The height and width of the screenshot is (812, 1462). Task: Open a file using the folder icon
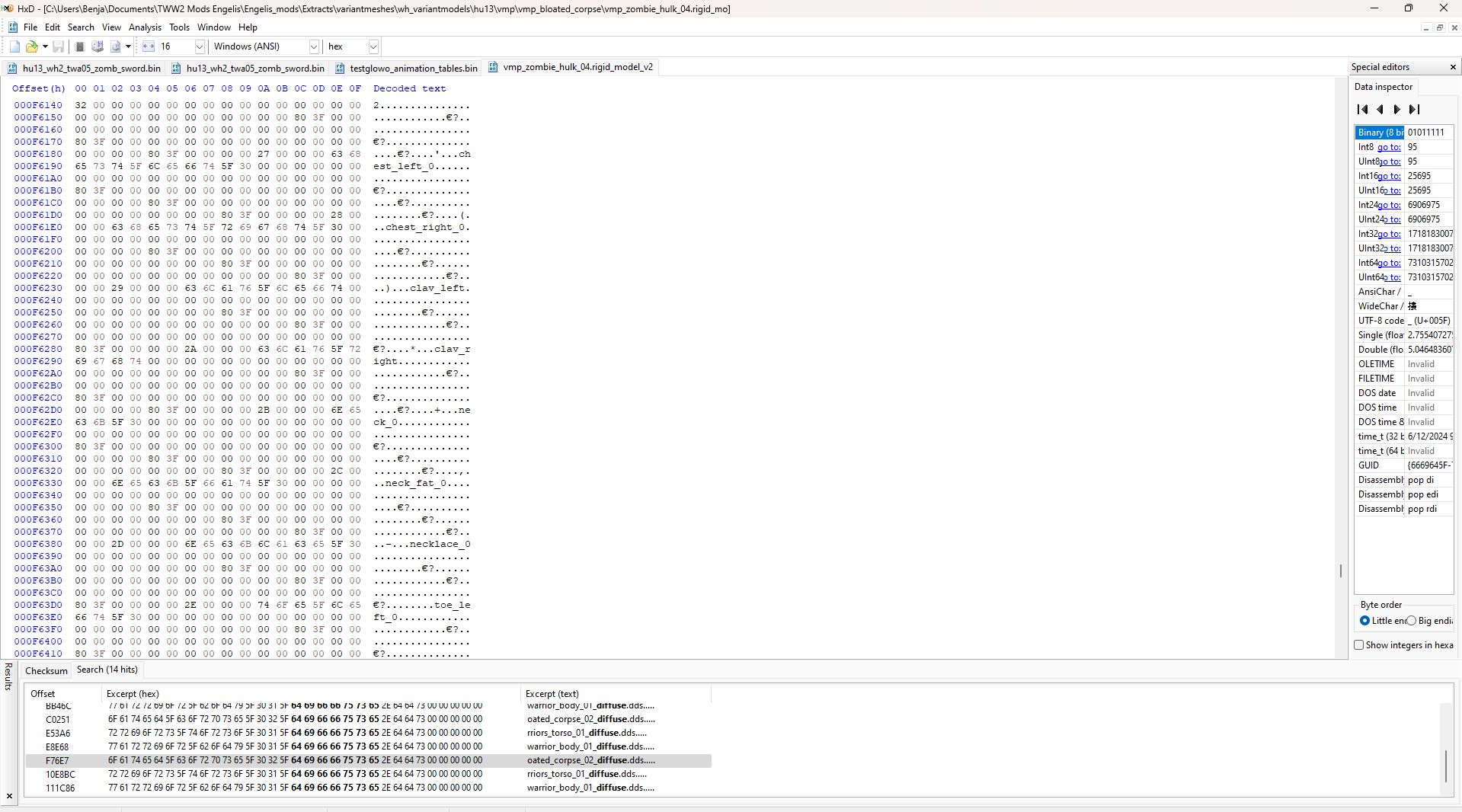[x=31, y=46]
